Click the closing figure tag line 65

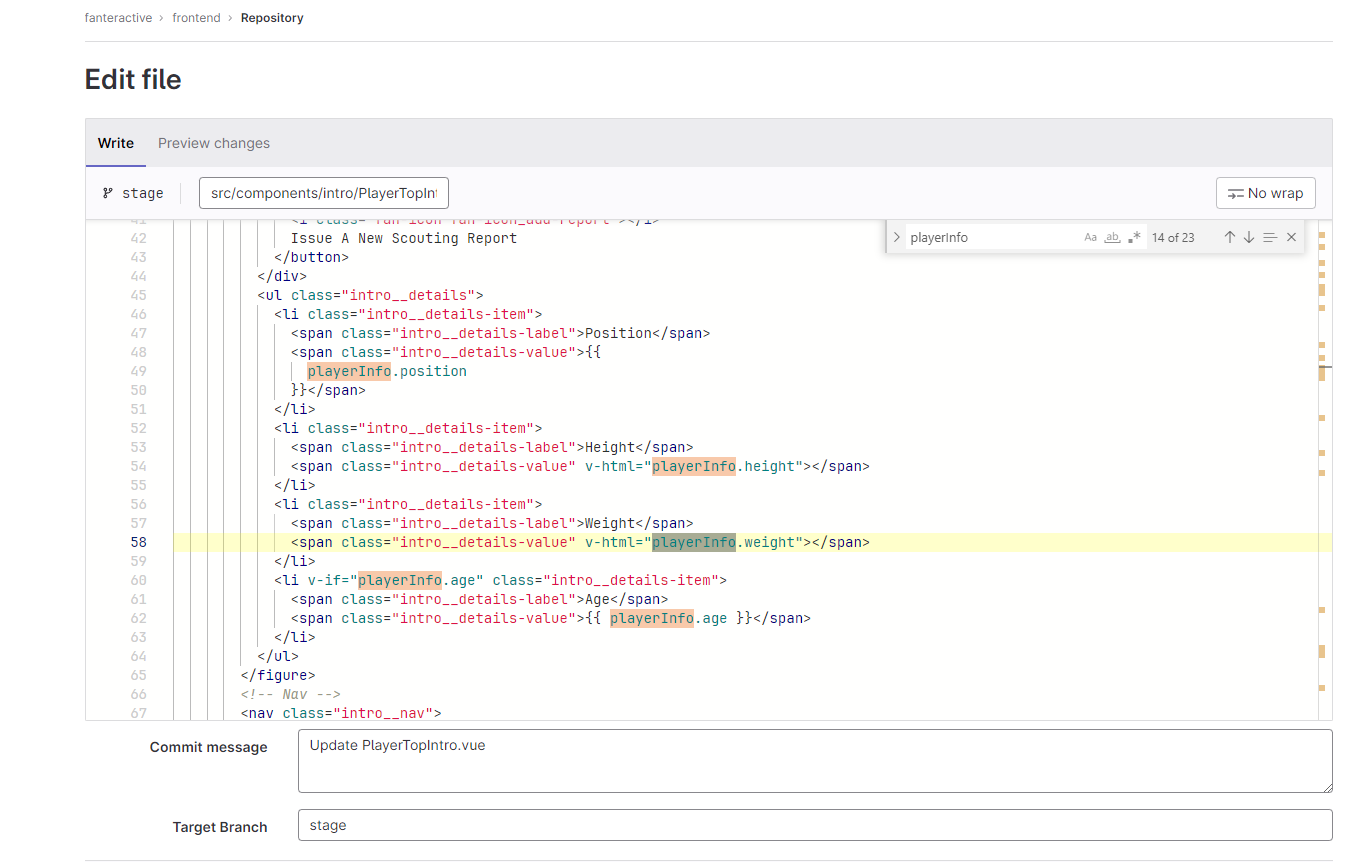[277, 675]
